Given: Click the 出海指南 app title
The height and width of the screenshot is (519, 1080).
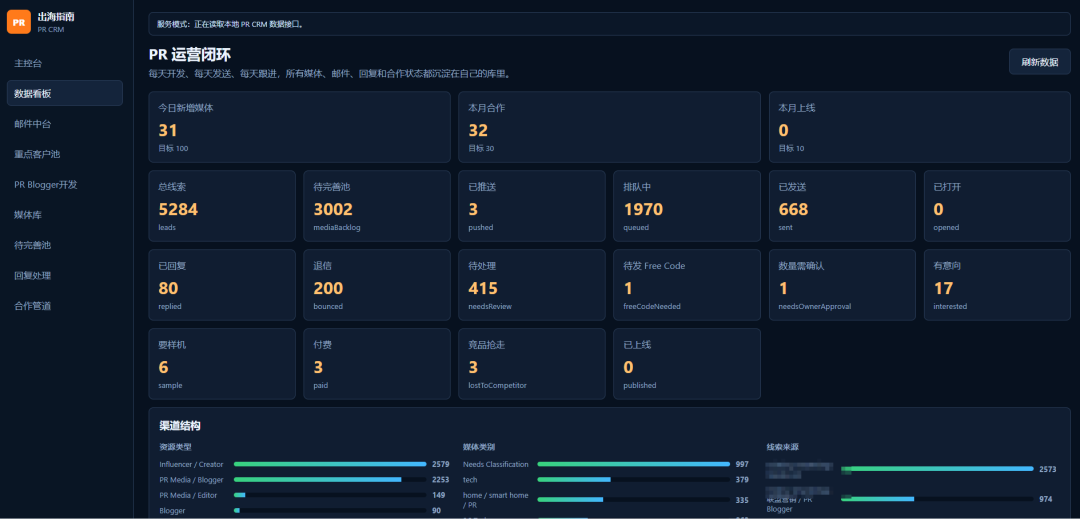Looking at the screenshot, I should (56, 17).
